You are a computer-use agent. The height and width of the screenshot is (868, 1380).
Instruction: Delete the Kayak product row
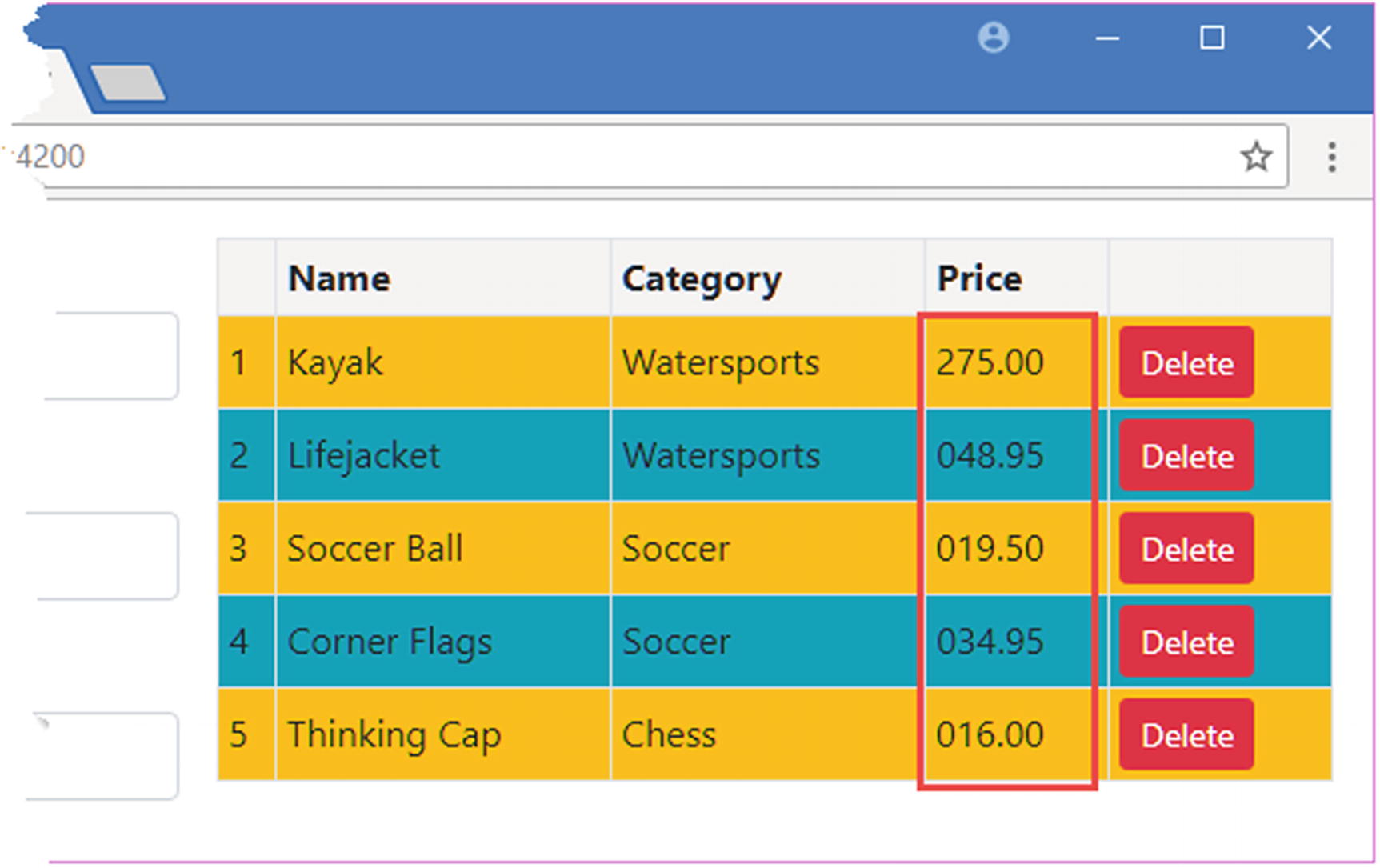[1186, 363]
